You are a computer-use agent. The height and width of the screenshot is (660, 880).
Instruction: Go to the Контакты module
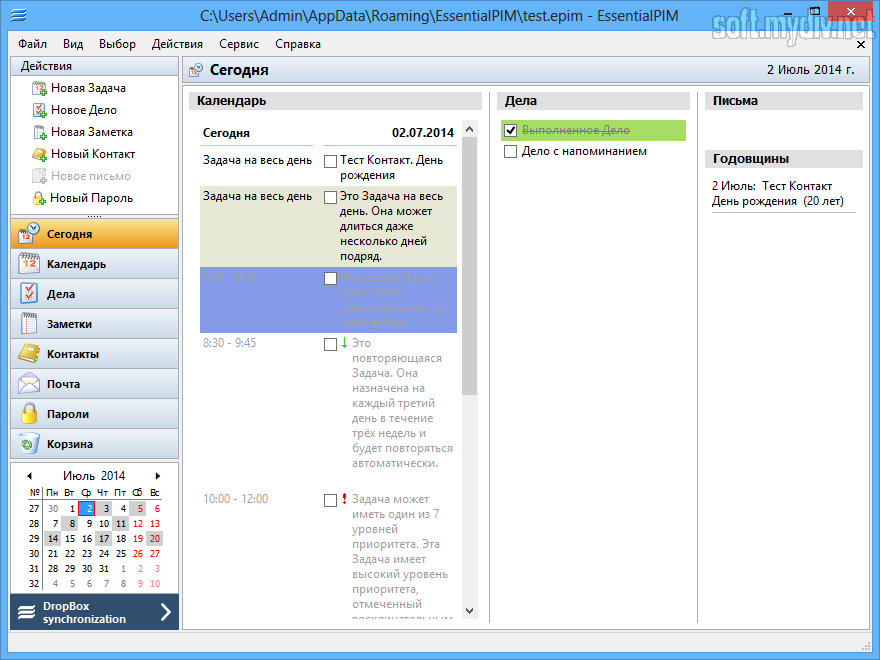coord(94,354)
